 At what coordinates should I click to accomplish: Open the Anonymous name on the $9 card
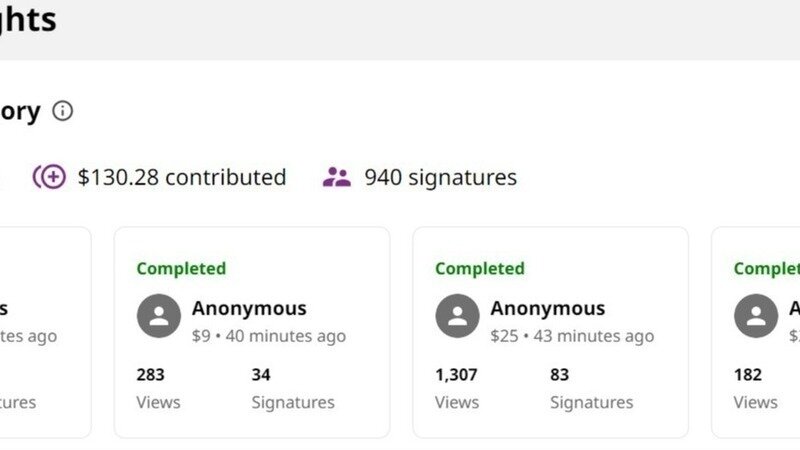[x=249, y=308]
